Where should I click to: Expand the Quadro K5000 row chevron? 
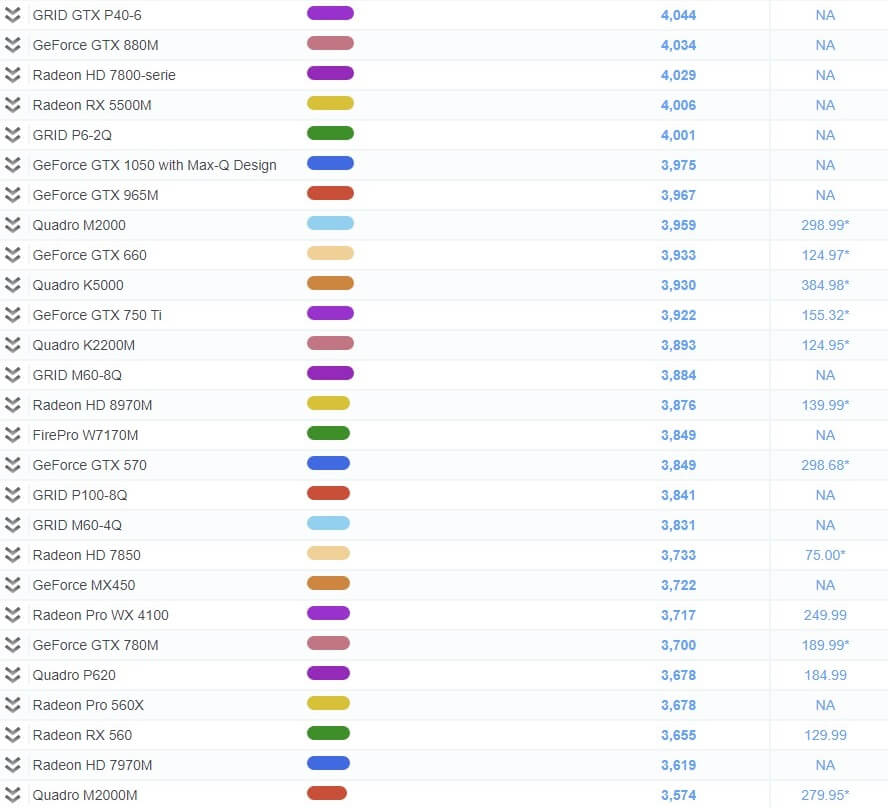tap(12, 285)
